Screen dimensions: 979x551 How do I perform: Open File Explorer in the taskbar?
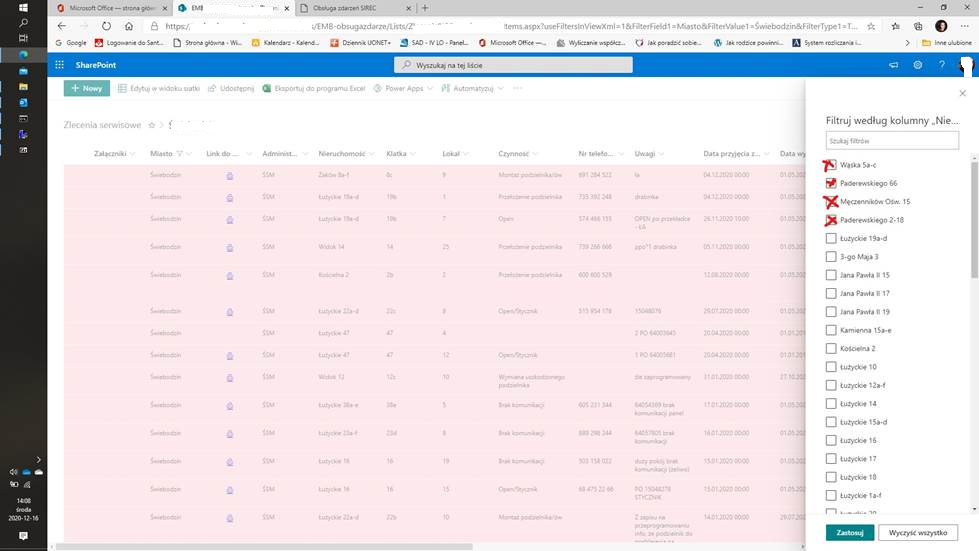coord(23,87)
